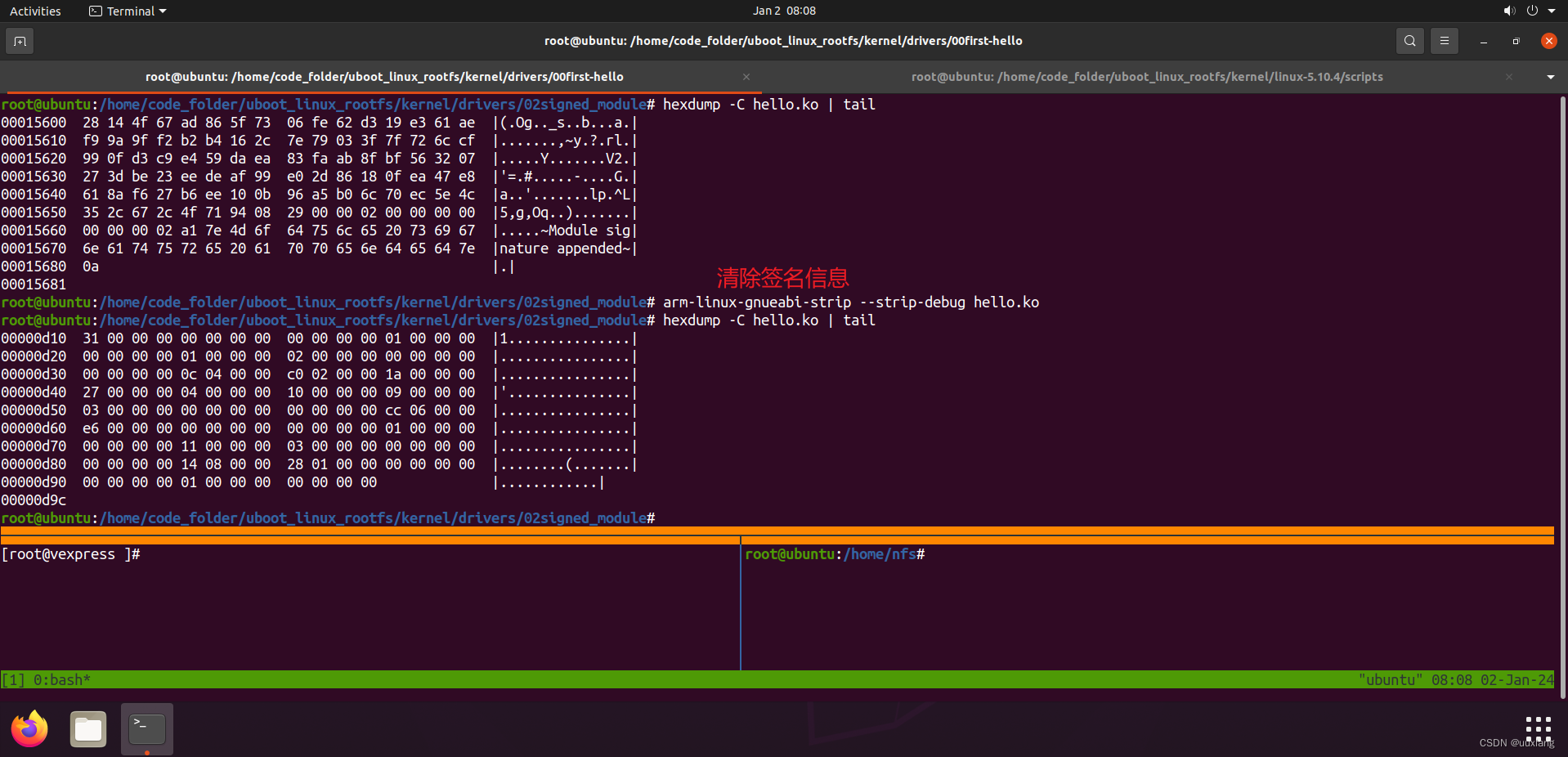
Task: Click offset 00000d9c line
Action: click(34, 500)
